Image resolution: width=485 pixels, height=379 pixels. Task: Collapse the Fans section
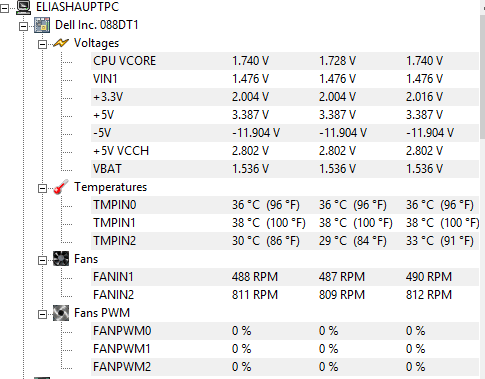(x=42, y=260)
